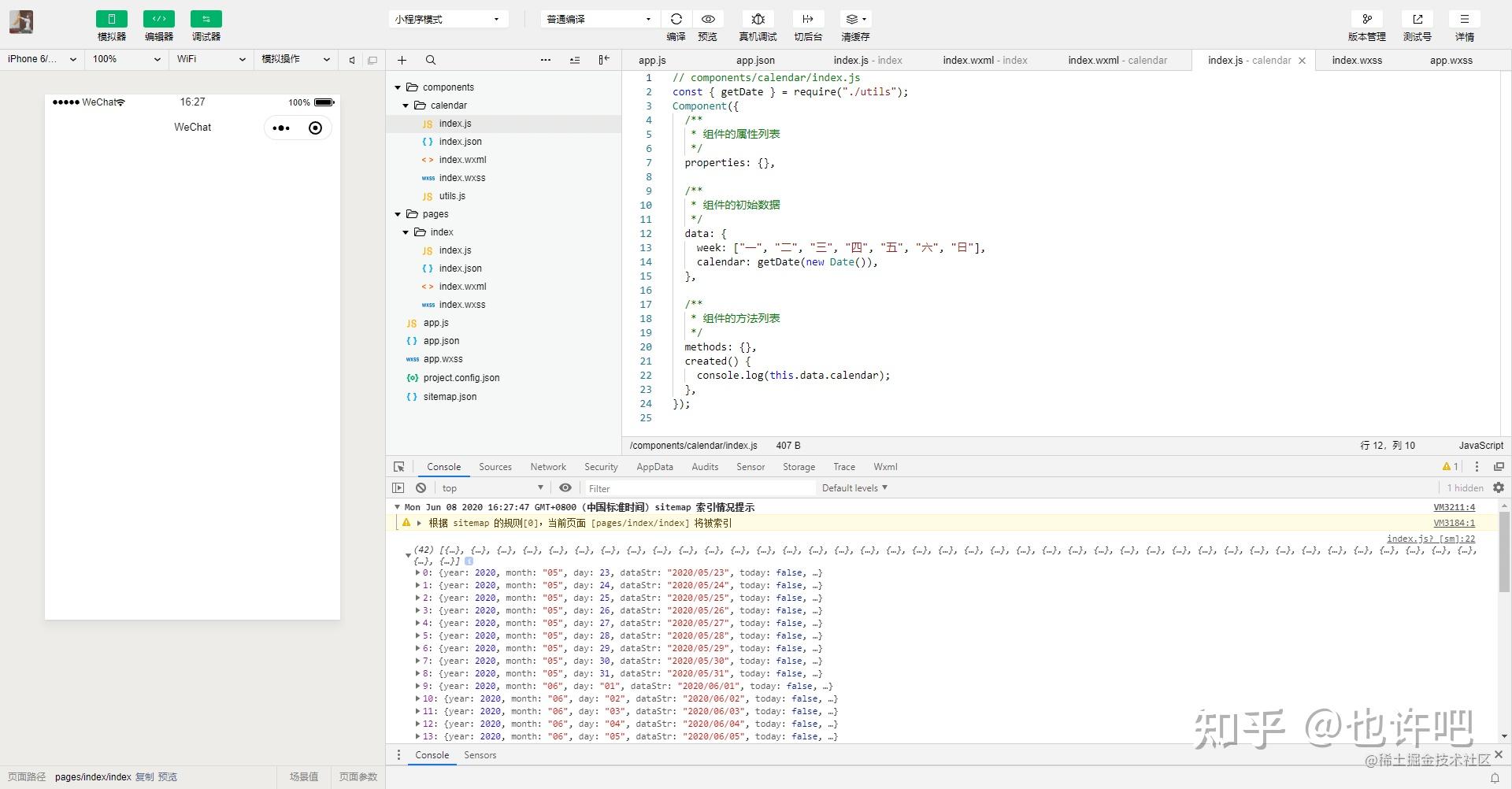The width and height of the screenshot is (1512, 789).
Task: Open the index.js? [sm]:22 source link
Action: (x=1431, y=539)
